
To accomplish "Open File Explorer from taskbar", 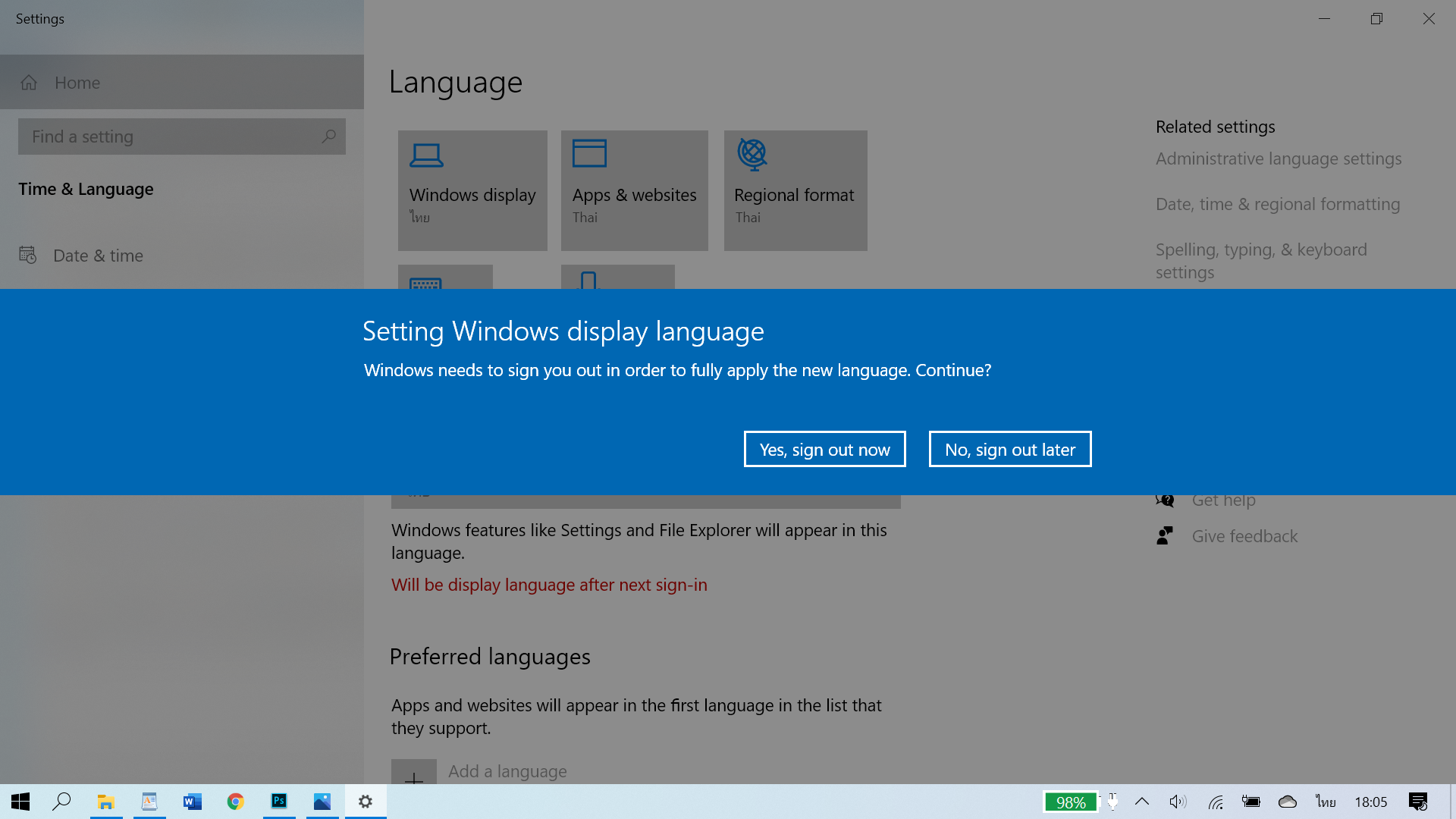I will coord(106,802).
